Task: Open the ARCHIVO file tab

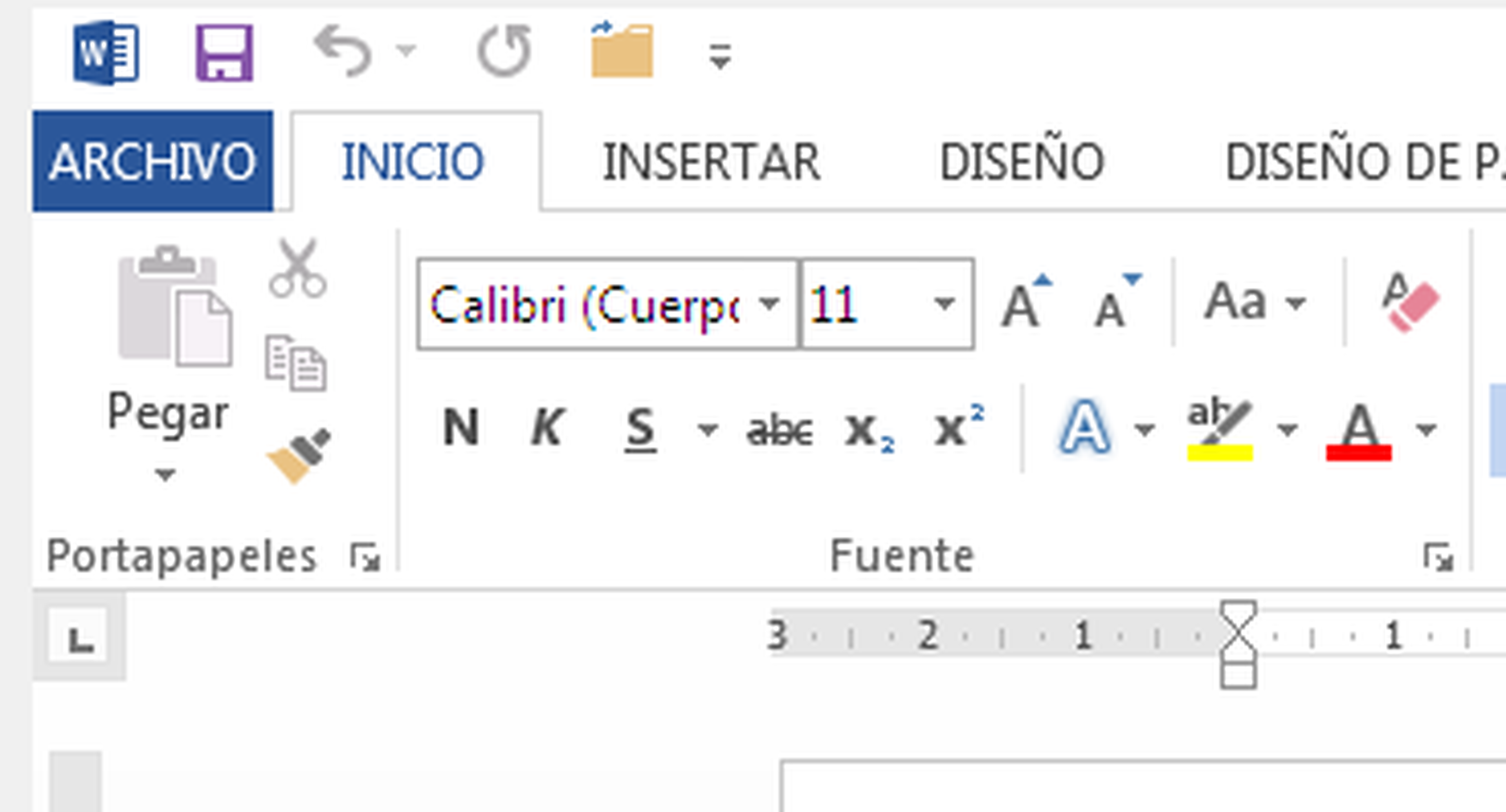Action: tap(153, 162)
